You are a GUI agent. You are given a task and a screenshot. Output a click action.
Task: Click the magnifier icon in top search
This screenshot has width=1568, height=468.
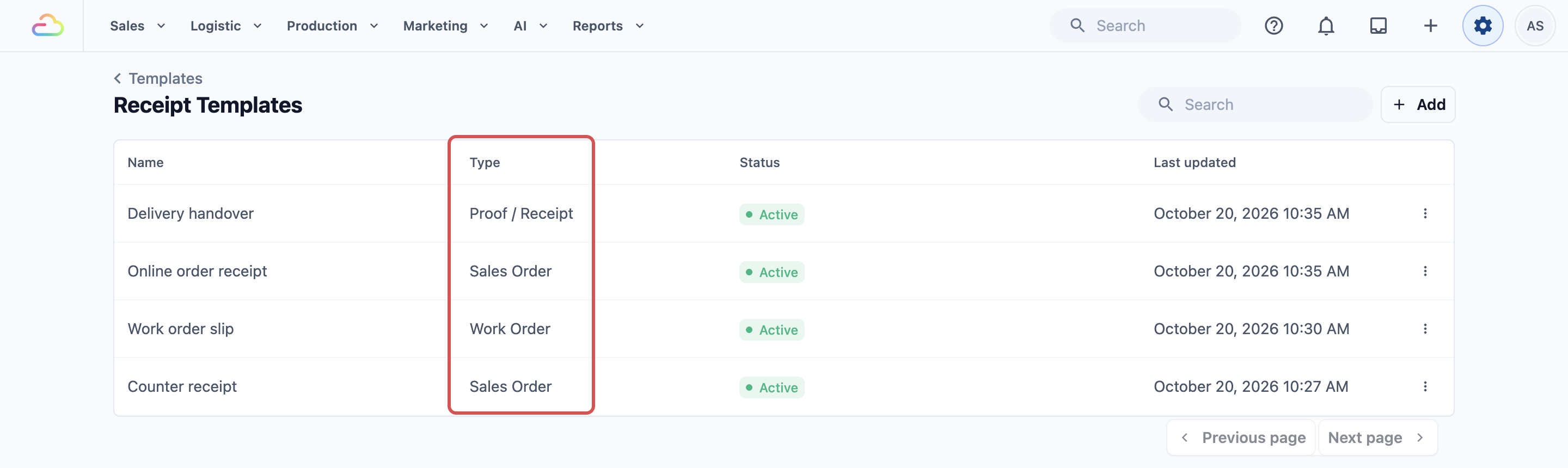click(x=1077, y=26)
